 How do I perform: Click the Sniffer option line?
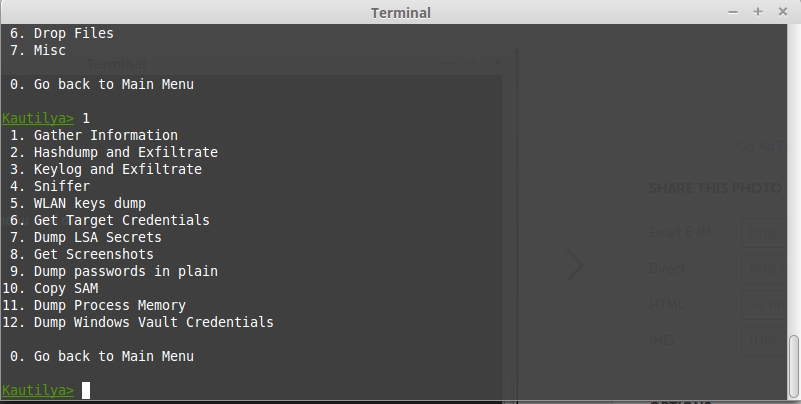50,186
